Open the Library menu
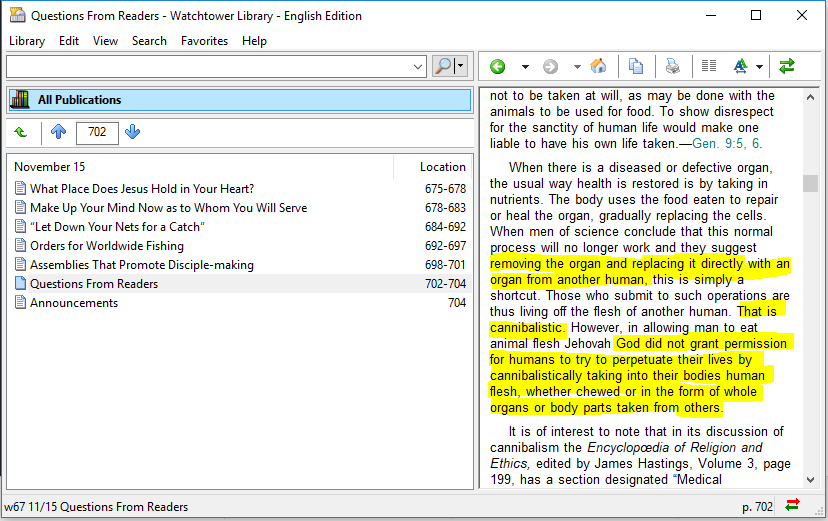Screen dimensions: 828x521 point(27,41)
